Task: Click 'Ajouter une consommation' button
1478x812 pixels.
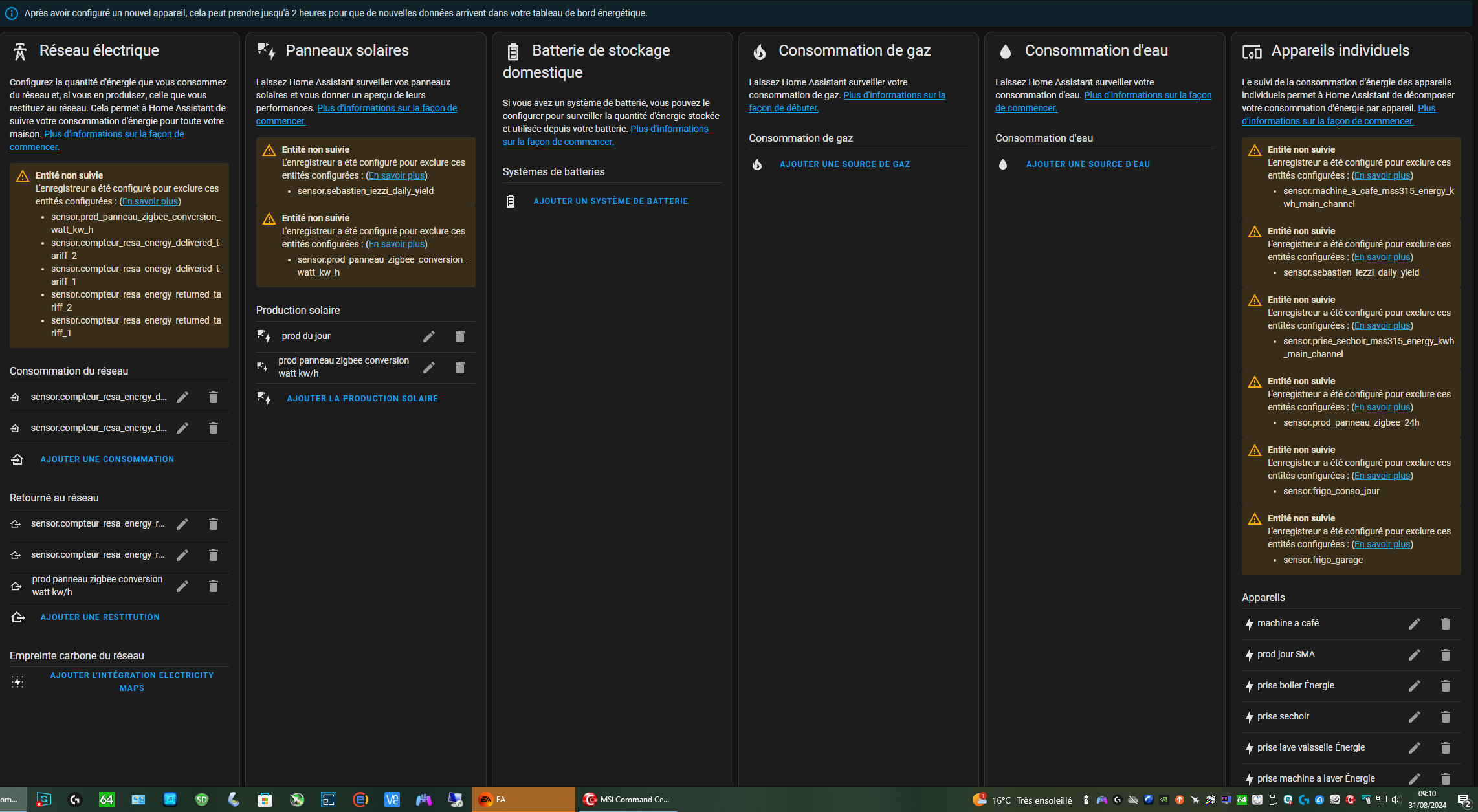Action: tap(107, 459)
